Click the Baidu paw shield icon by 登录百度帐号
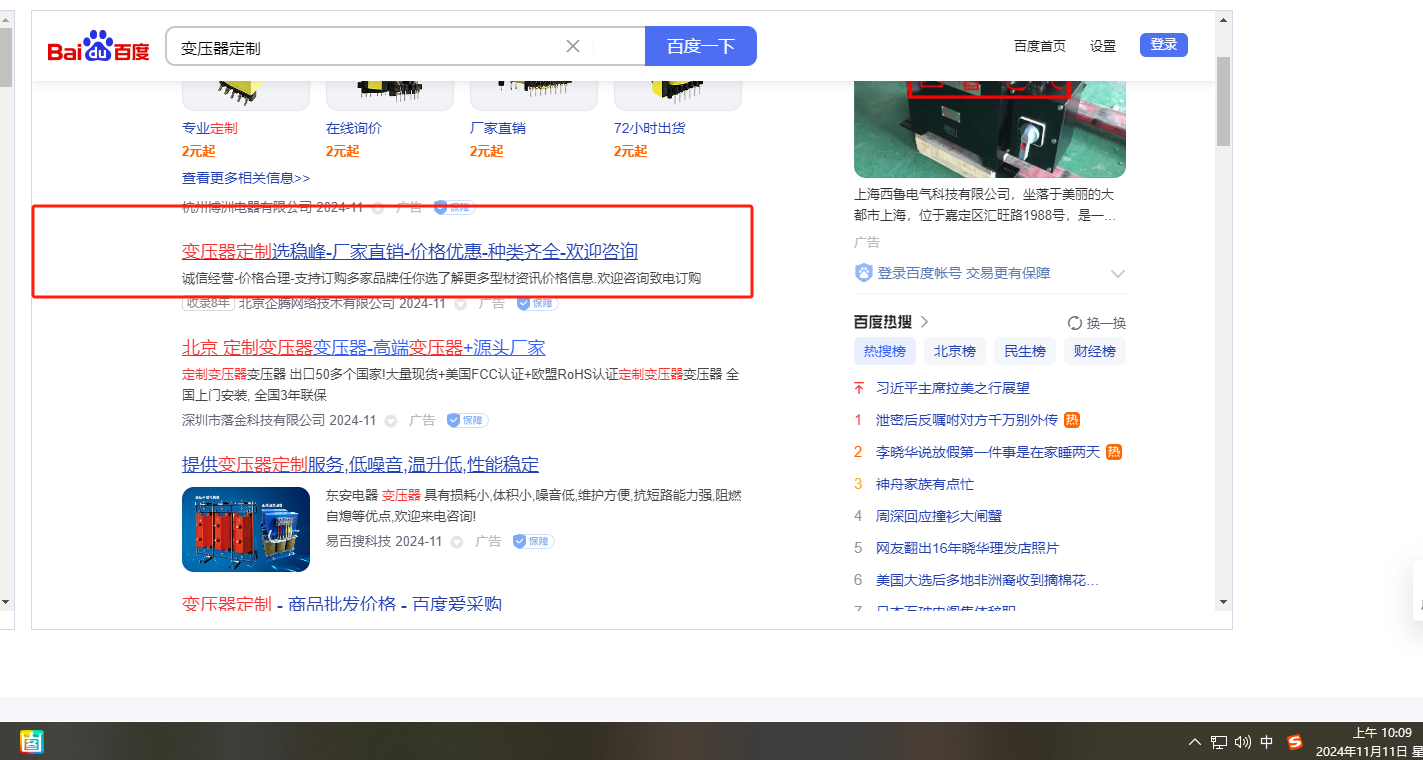This screenshot has height=760, width=1423. pyautogui.click(x=864, y=273)
